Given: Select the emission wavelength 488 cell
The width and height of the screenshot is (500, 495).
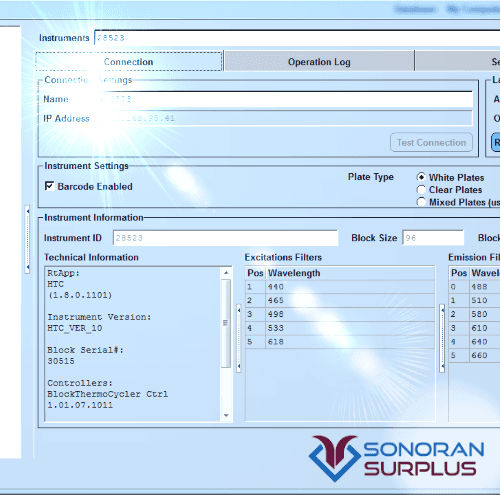Looking at the screenshot, I should [485, 287].
